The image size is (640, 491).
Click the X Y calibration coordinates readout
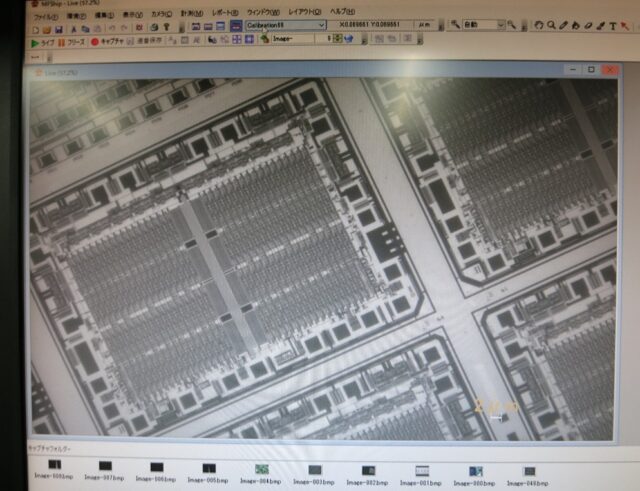click(x=370, y=24)
